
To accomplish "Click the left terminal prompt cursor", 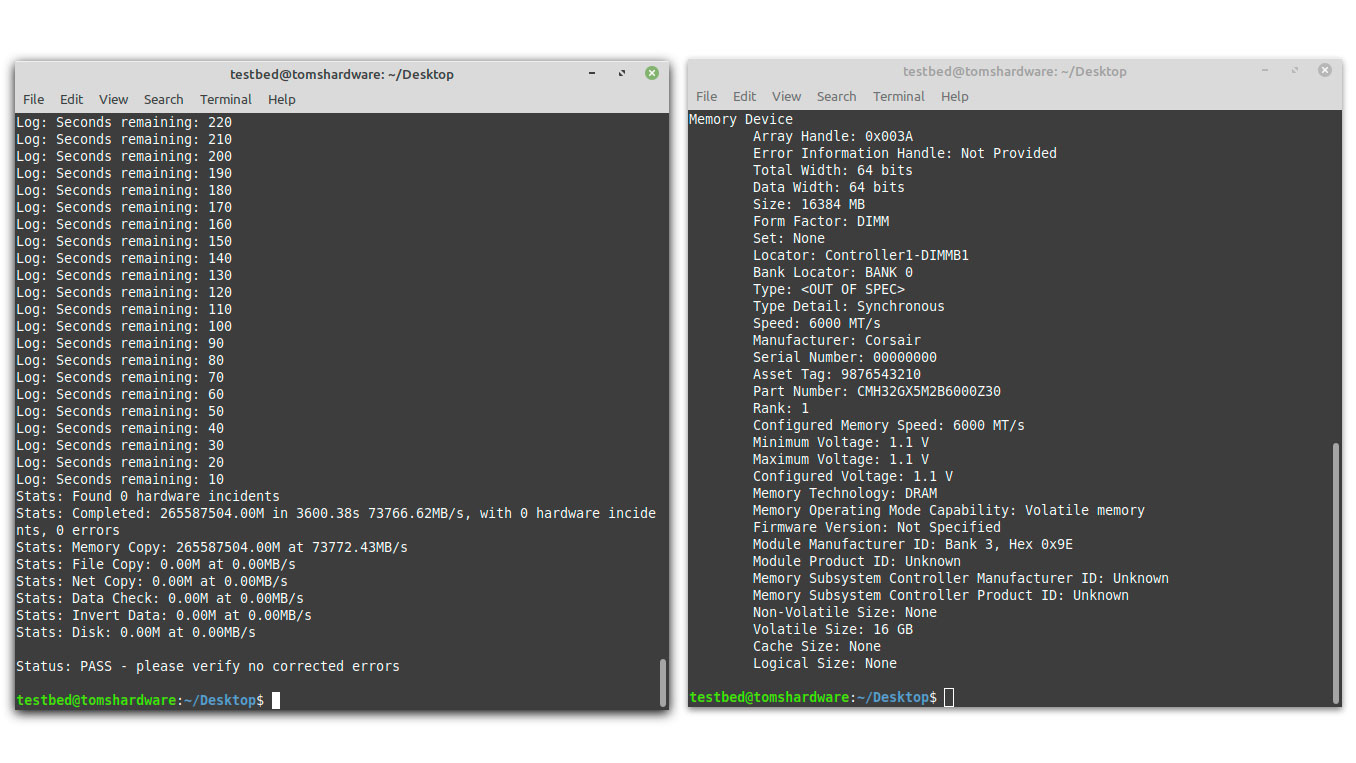I will tap(276, 700).
